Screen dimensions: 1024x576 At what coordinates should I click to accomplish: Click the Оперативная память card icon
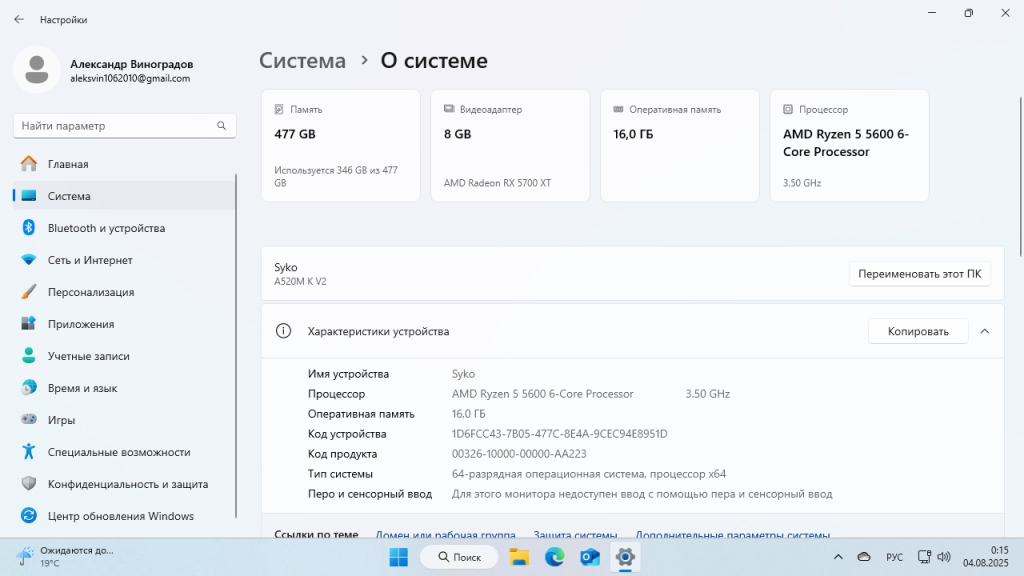(x=618, y=109)
